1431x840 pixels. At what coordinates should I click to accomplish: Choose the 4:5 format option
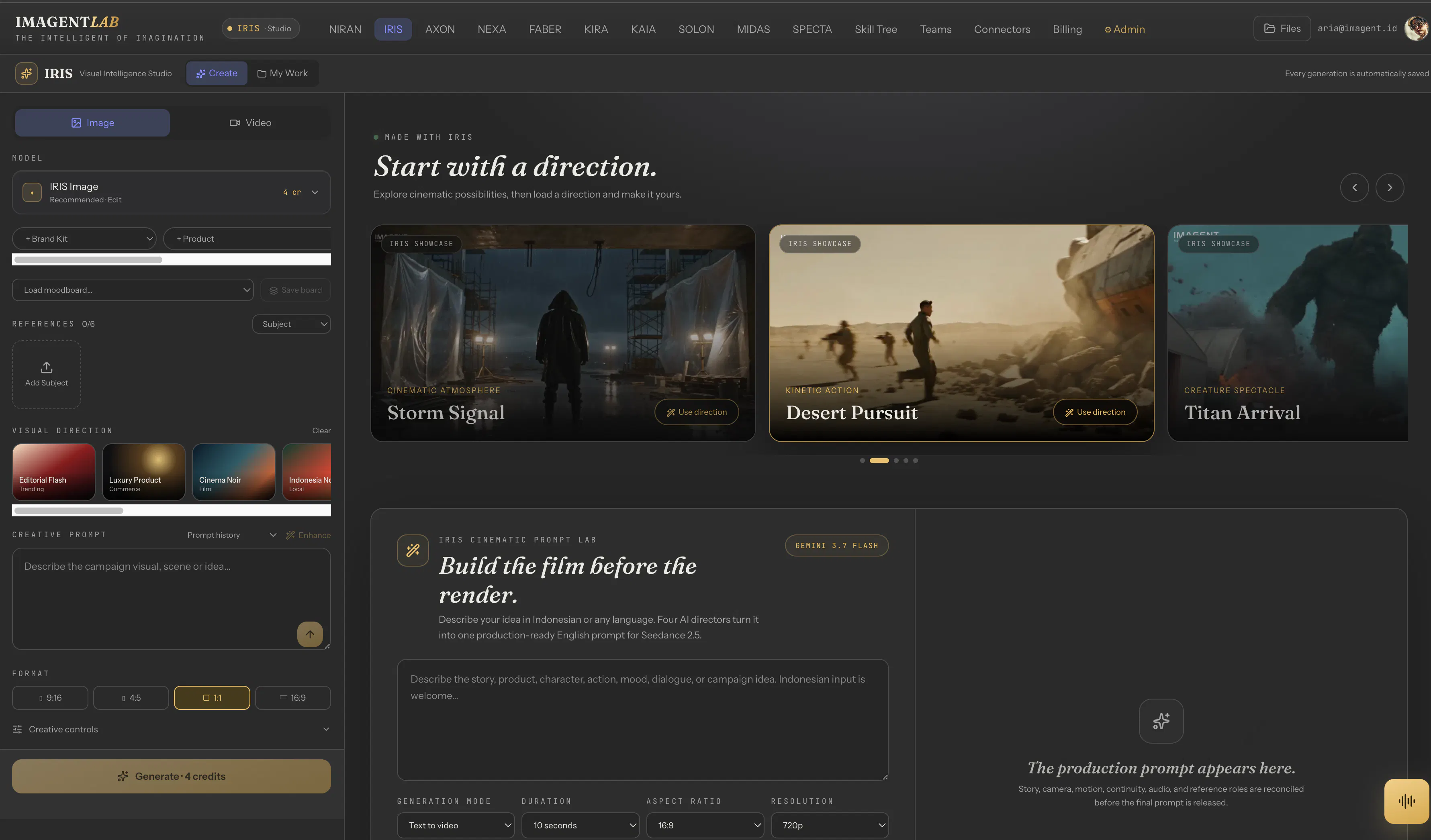[131, 697]
